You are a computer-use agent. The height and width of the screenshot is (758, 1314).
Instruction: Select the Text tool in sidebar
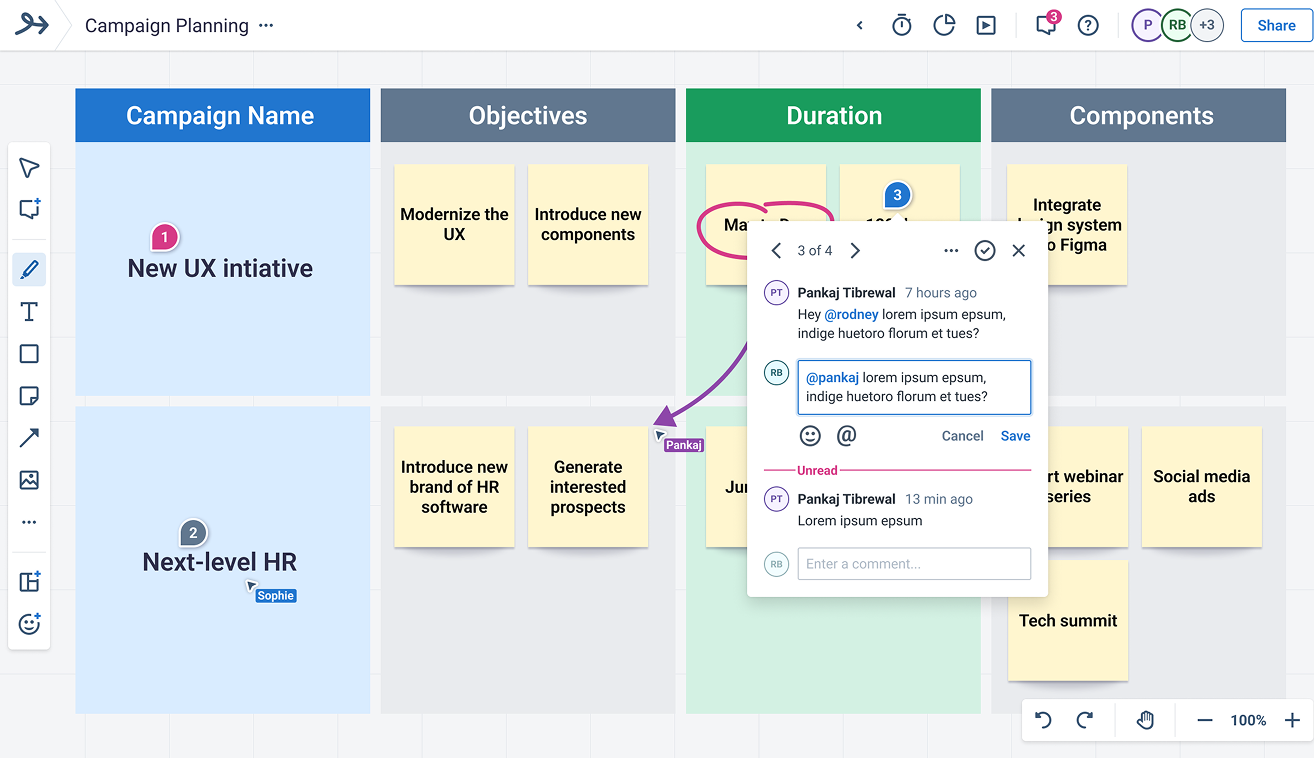[x=29, y=312]
